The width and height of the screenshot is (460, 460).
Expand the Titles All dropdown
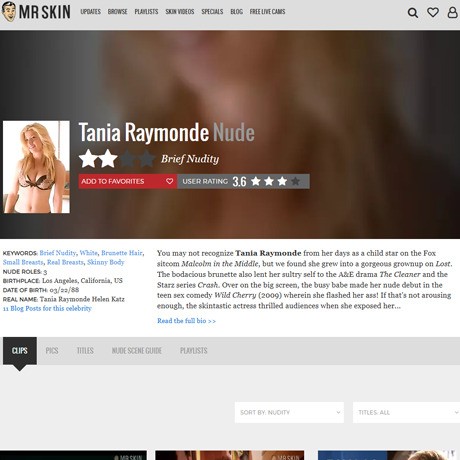coord(406,412)
